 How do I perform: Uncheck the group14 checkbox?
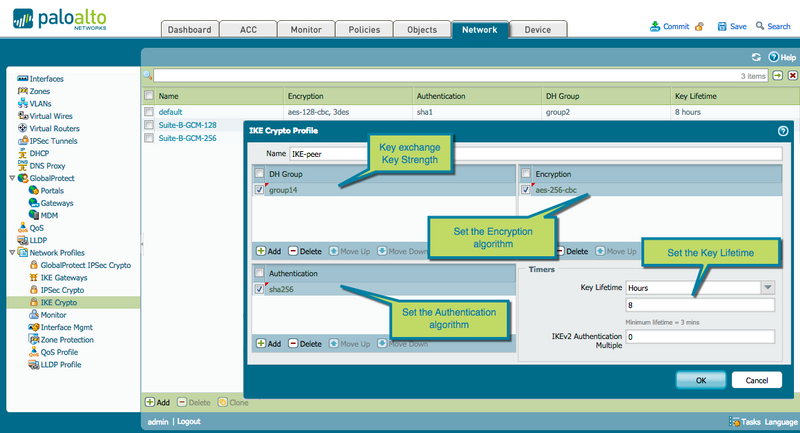click(259, 190)
